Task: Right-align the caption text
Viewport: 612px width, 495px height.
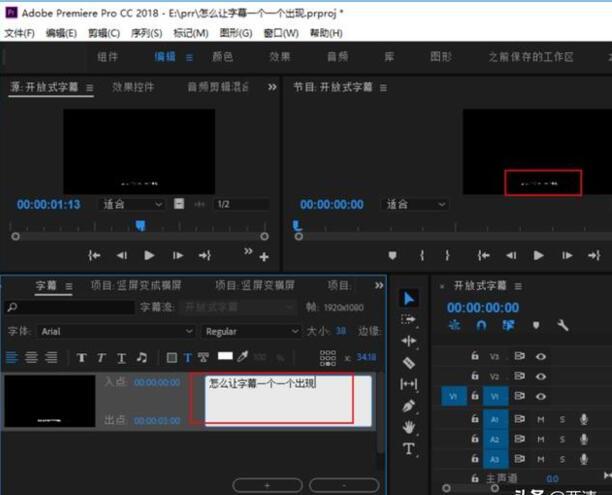Action: 51,357
